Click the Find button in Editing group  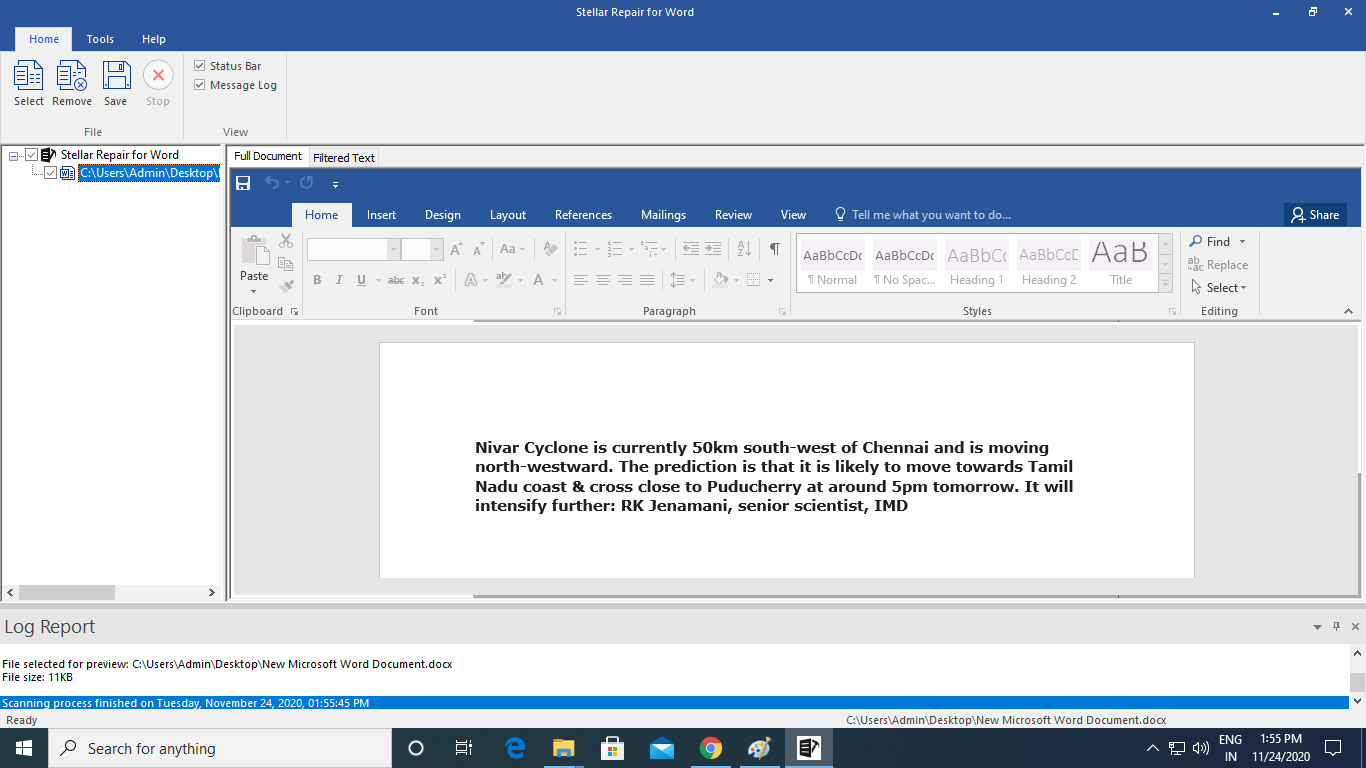[x=1218, y=241]
